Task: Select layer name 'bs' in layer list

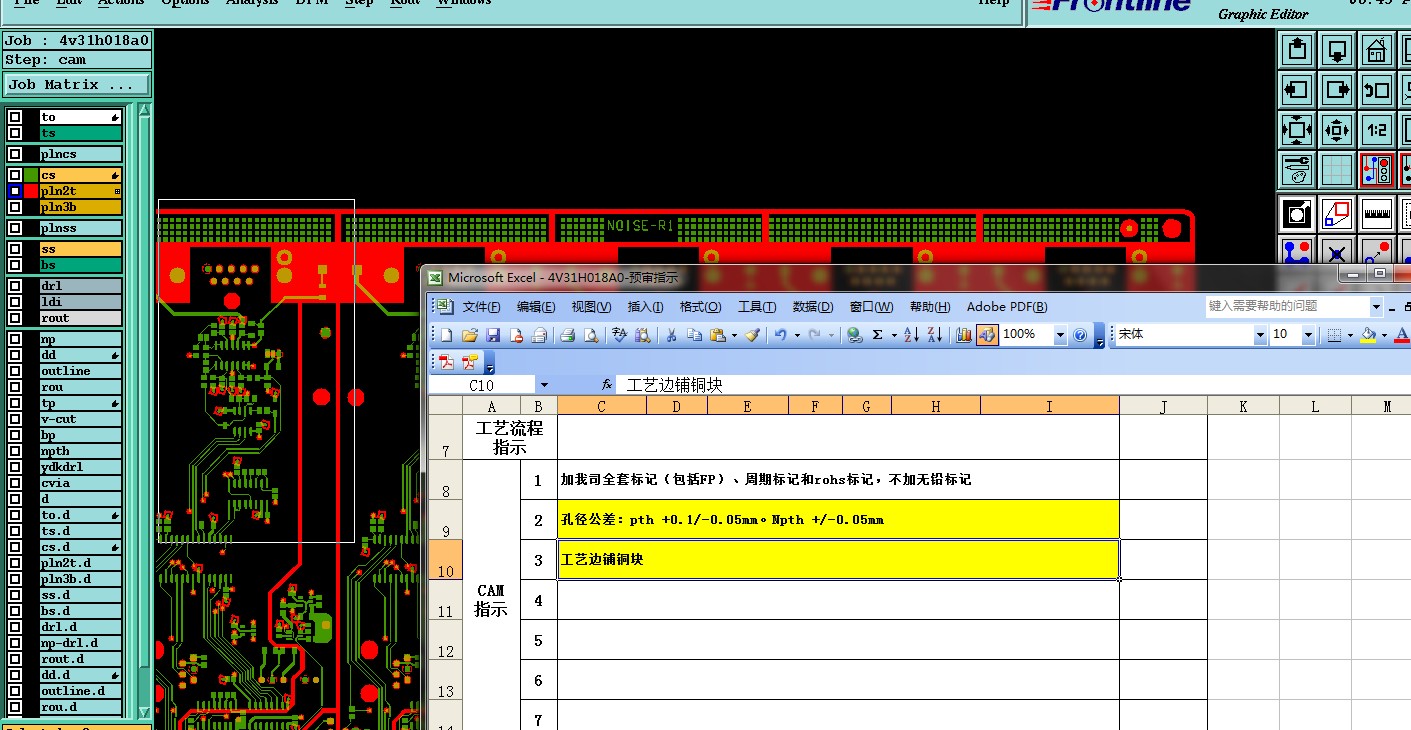Action: tap(80, 265)
